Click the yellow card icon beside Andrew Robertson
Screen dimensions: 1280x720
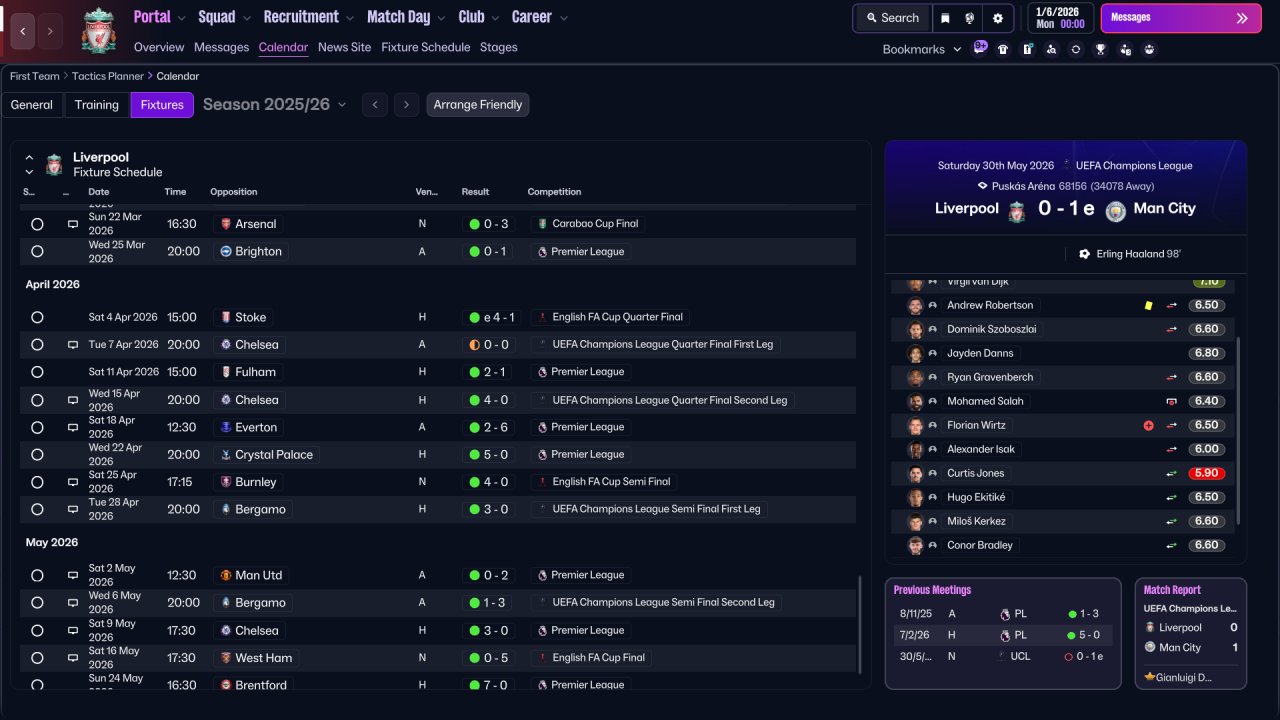pyautogui.click(x=1149, y=305)
